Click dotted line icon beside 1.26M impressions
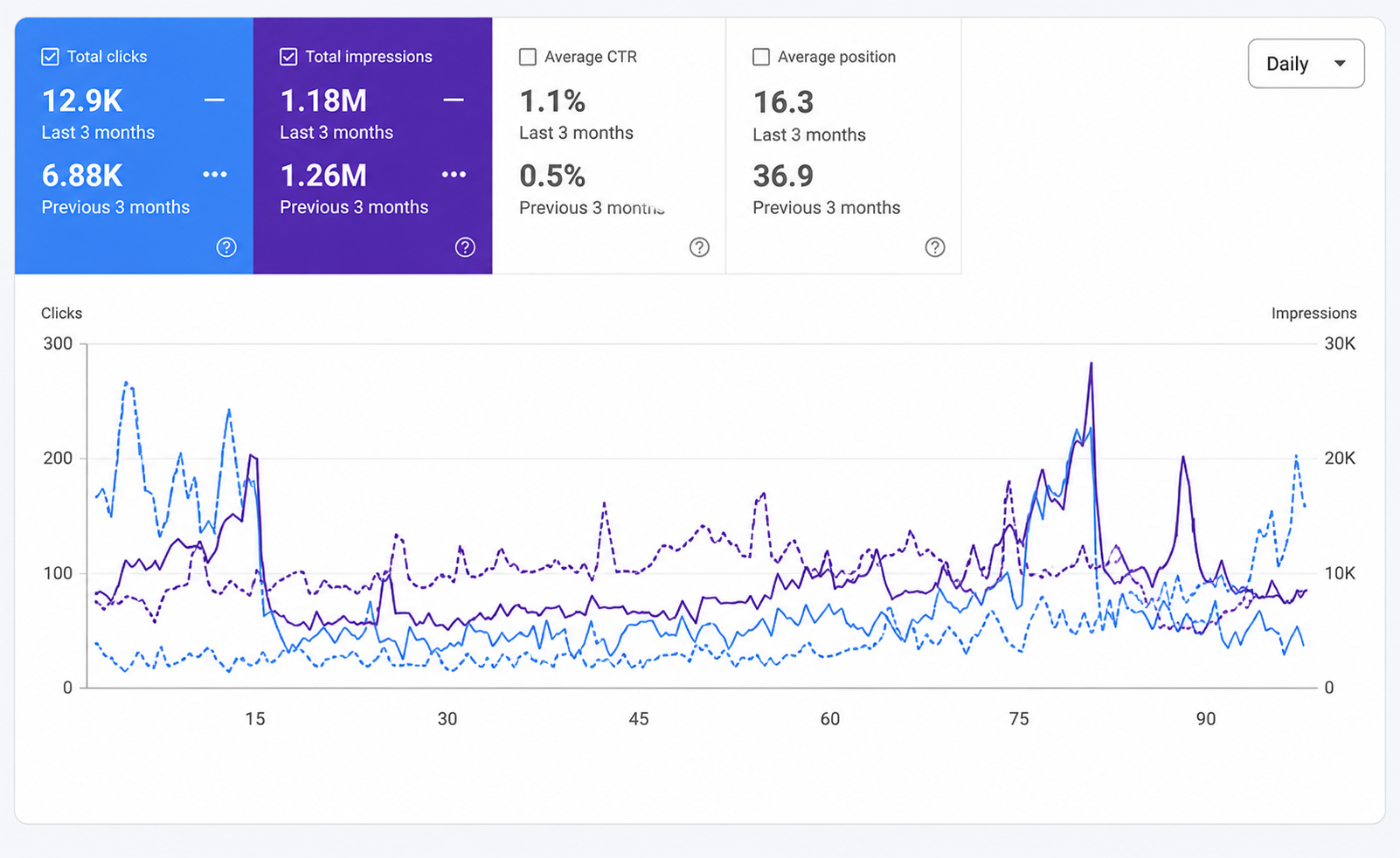The image size is (1400, 858). [x=454, y=175]
